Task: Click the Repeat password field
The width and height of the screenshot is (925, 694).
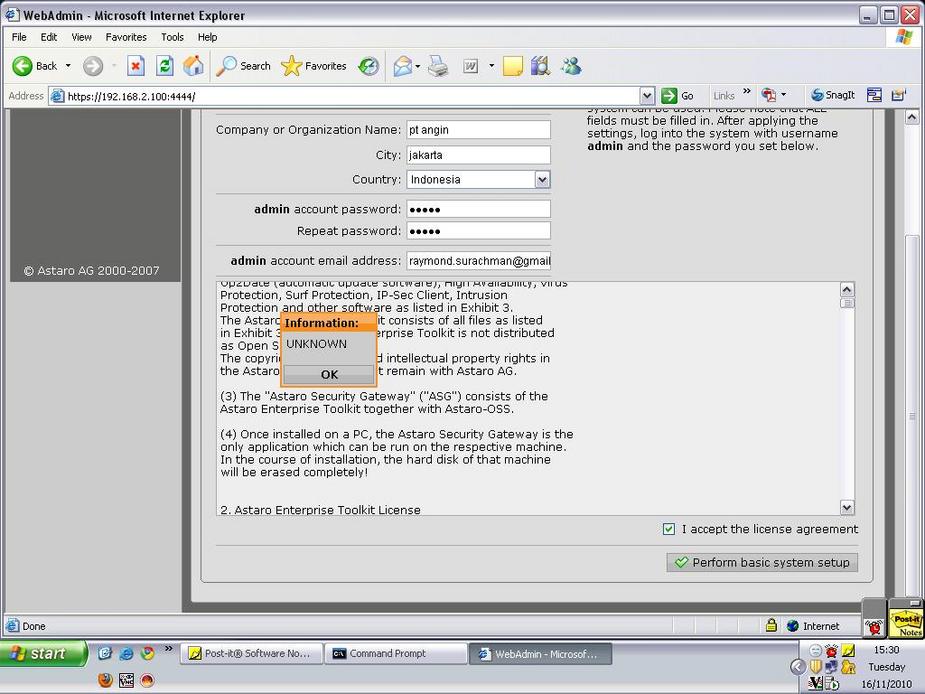Action: [x=478, y=231]
